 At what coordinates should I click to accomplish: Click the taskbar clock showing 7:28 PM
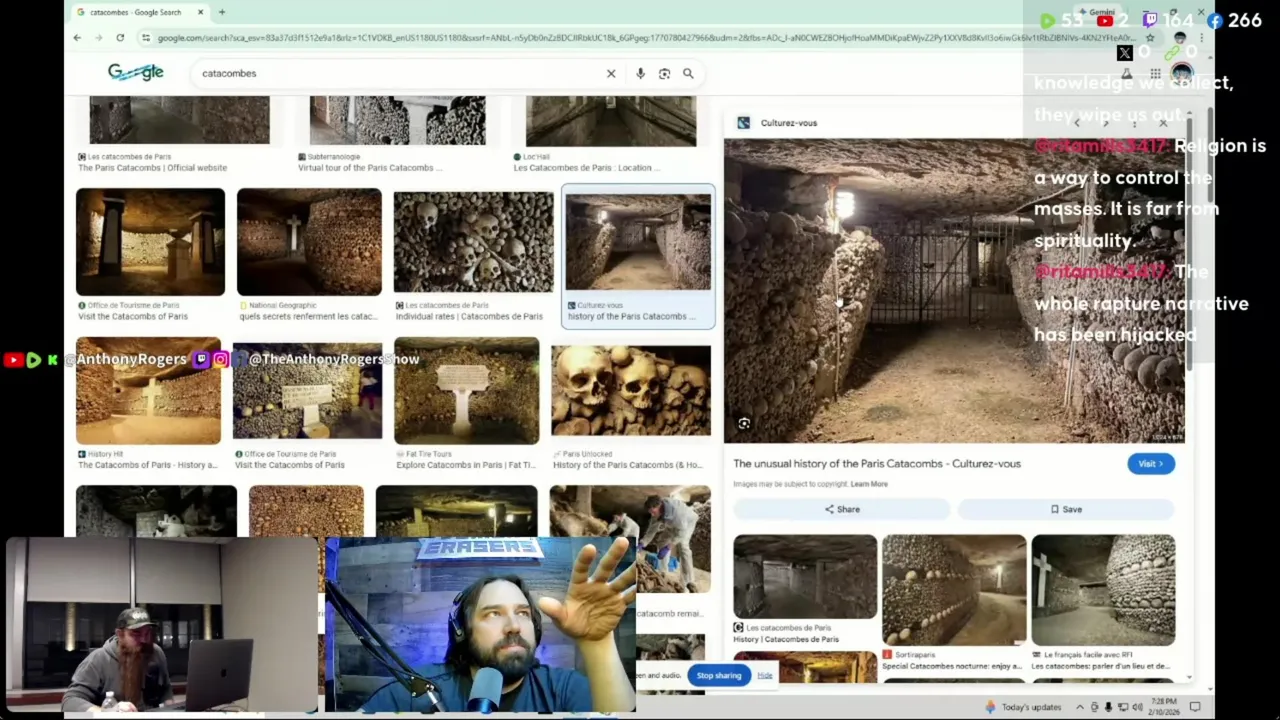pos(1166,707)
